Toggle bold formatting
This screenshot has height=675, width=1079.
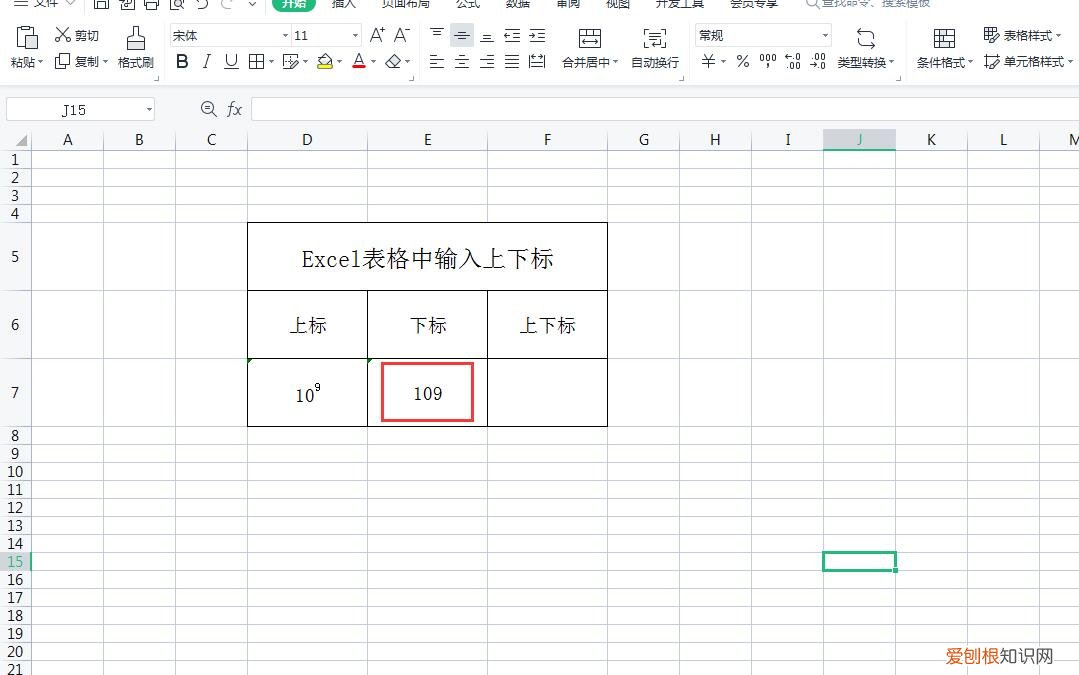click(181, 61)
